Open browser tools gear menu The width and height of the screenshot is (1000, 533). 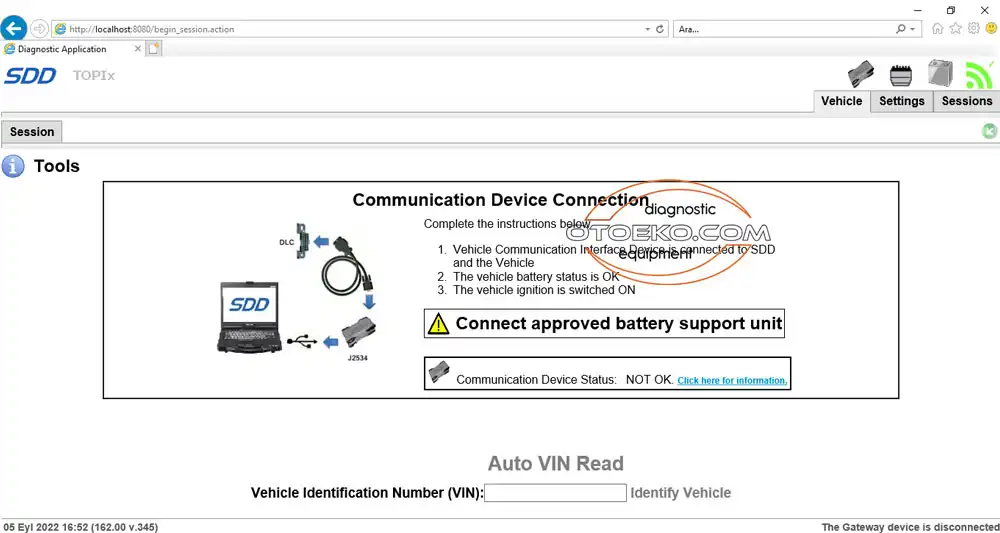pos(973,29)
